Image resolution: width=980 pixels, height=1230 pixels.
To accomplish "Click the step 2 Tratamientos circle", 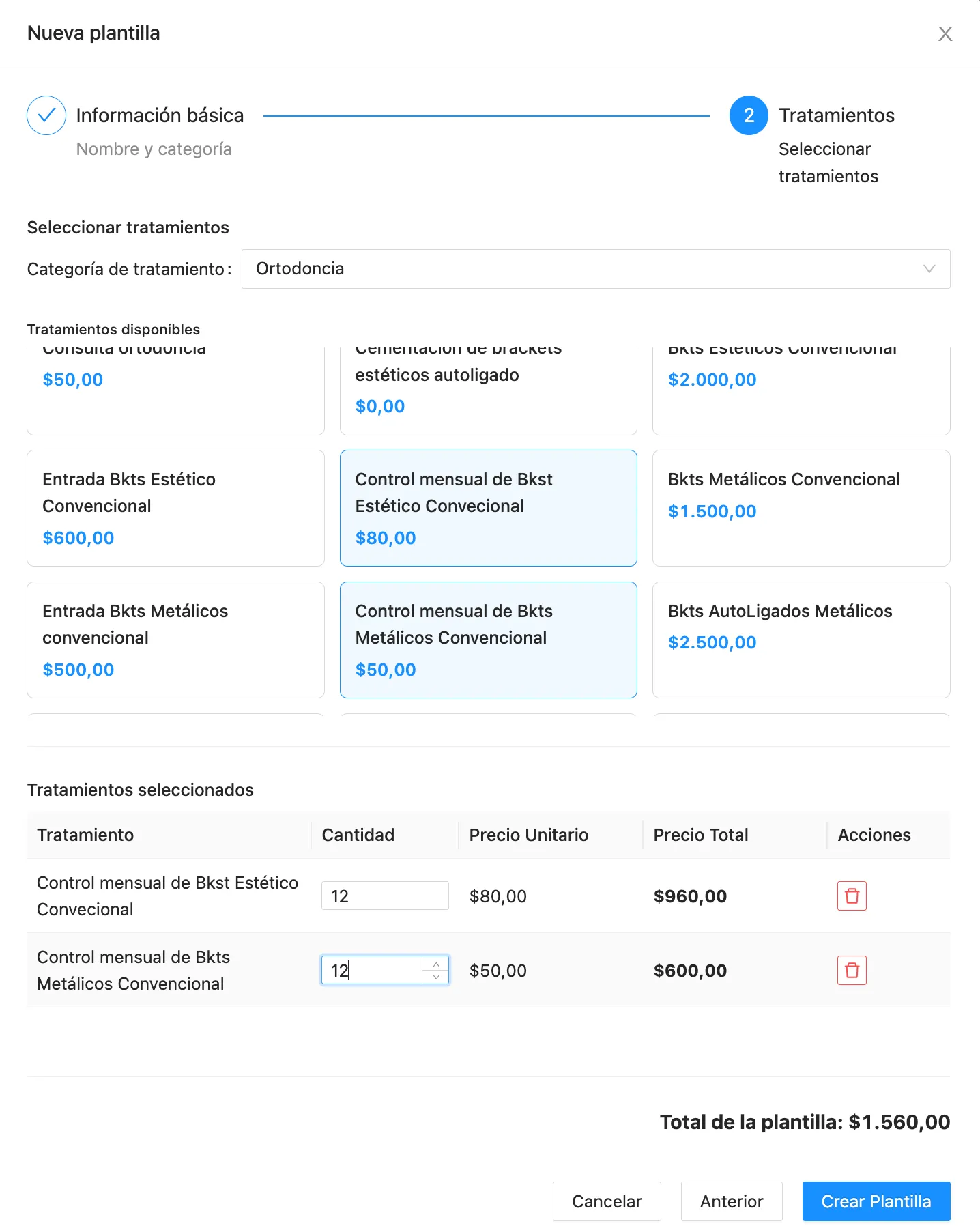I will point(749,115).
